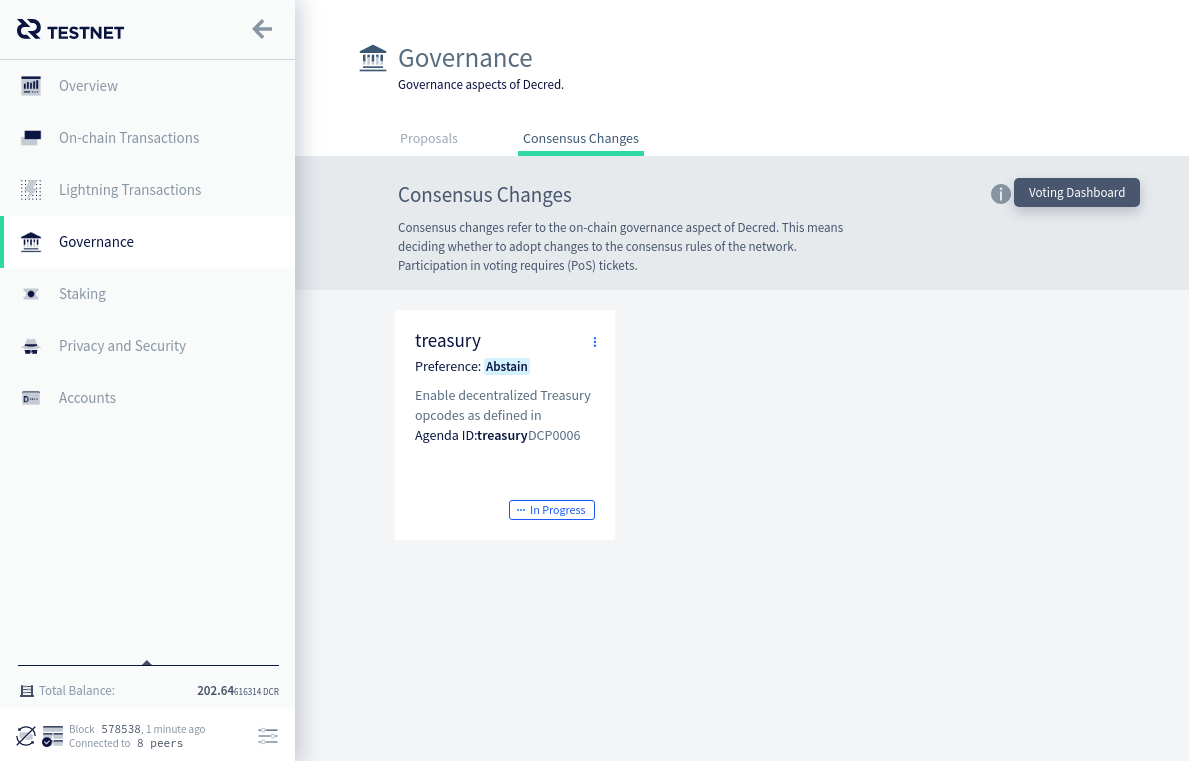Click the Lightning Transactions icon
Screen dimensions: 1189x761
pos(31,189)
